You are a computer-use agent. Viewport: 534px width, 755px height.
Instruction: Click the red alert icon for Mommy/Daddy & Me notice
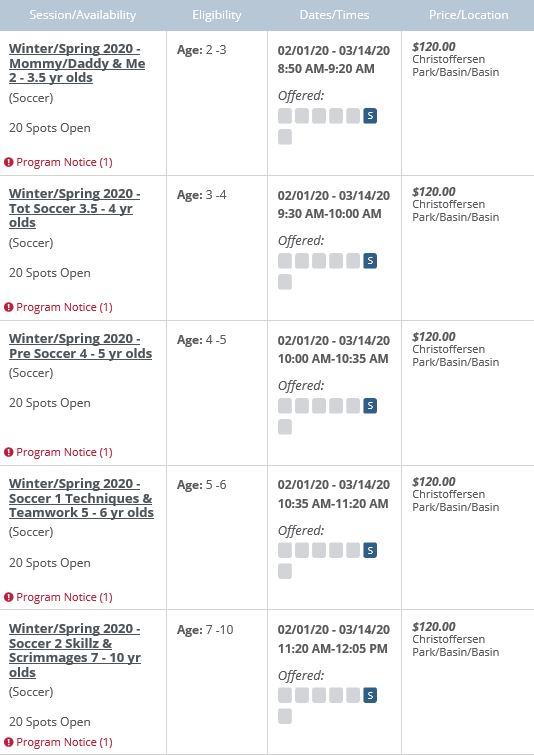(9, 162)
